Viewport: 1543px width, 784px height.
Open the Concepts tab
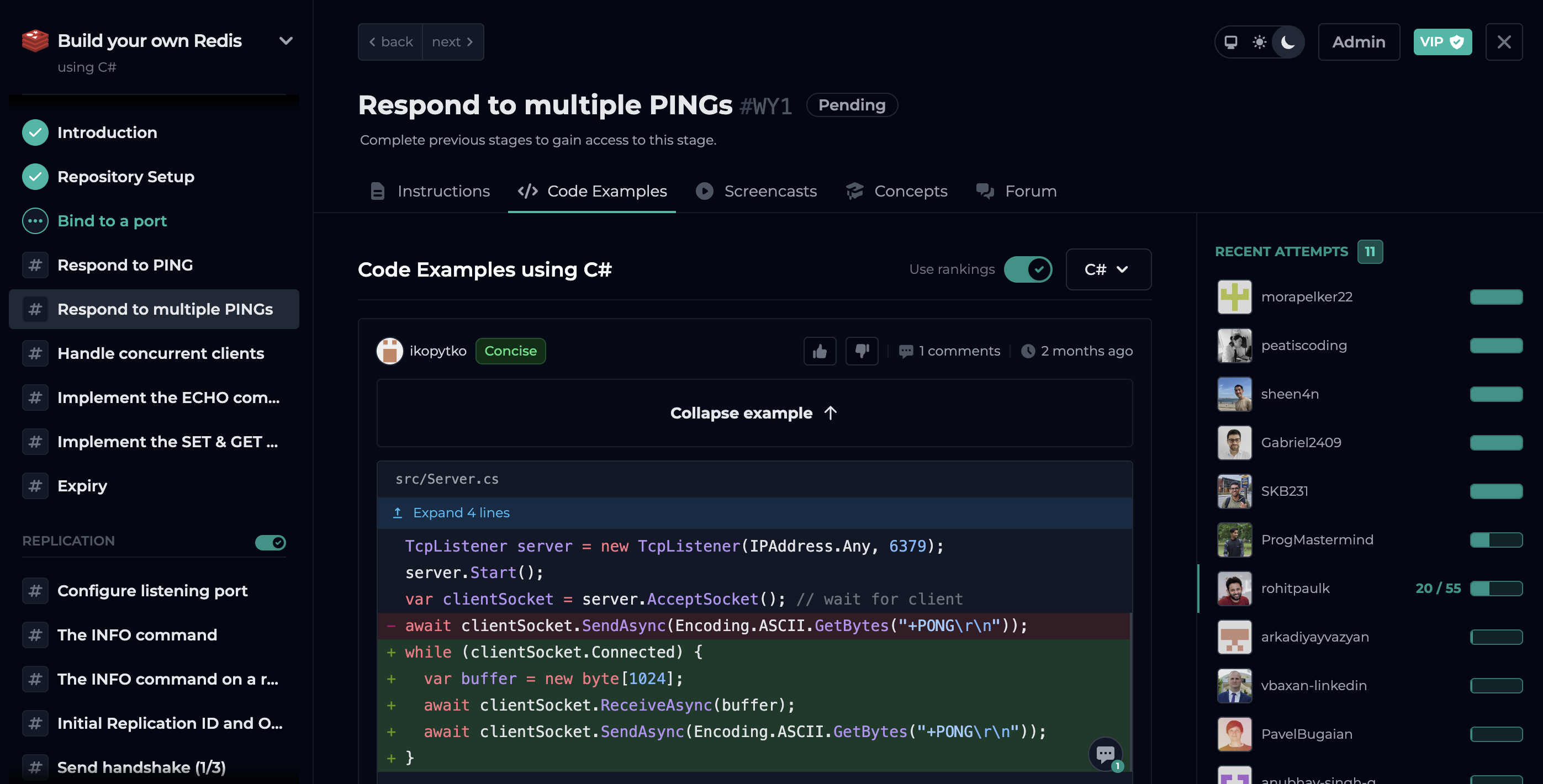click(897, 191)
